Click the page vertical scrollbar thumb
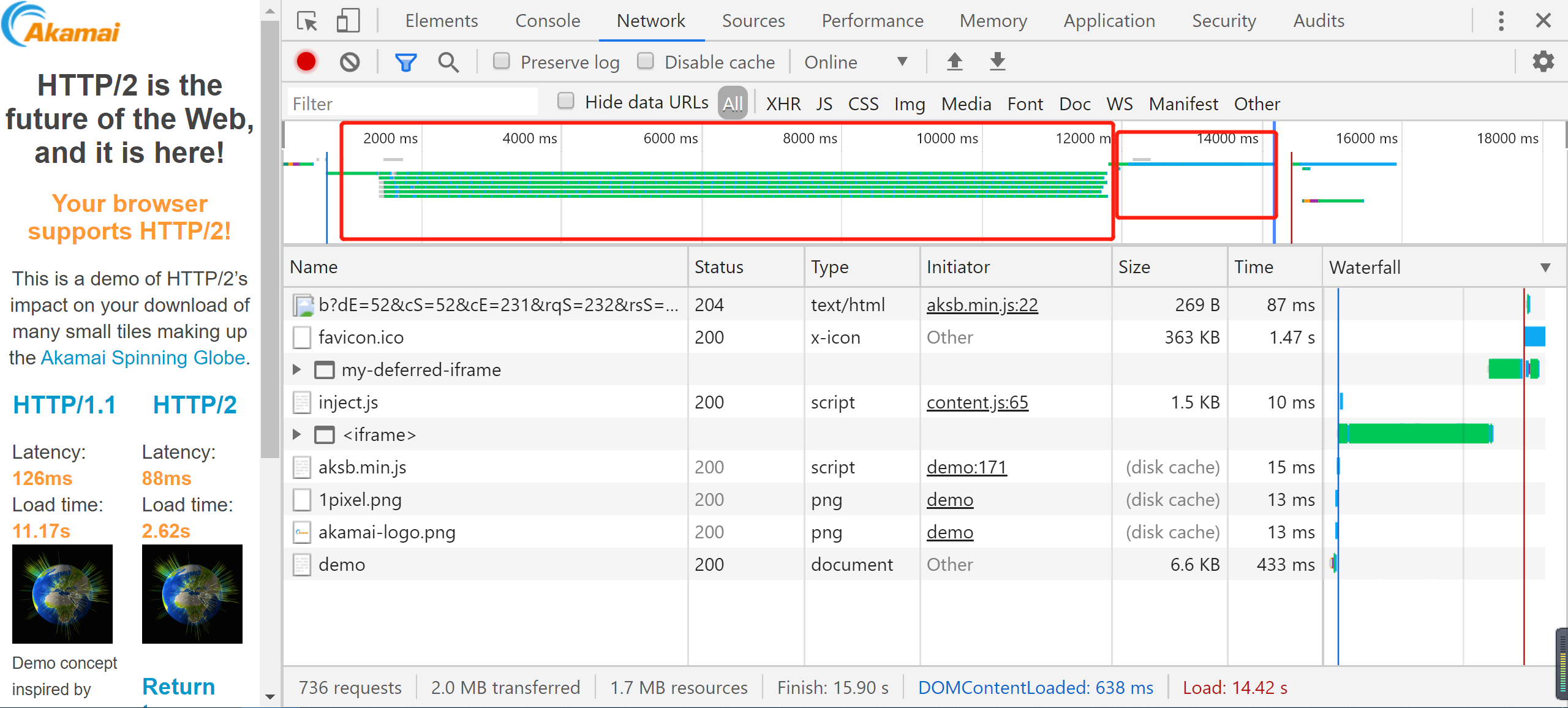Image resolution: width=1568 pixels, height=708 pixels. click(269, 240)
